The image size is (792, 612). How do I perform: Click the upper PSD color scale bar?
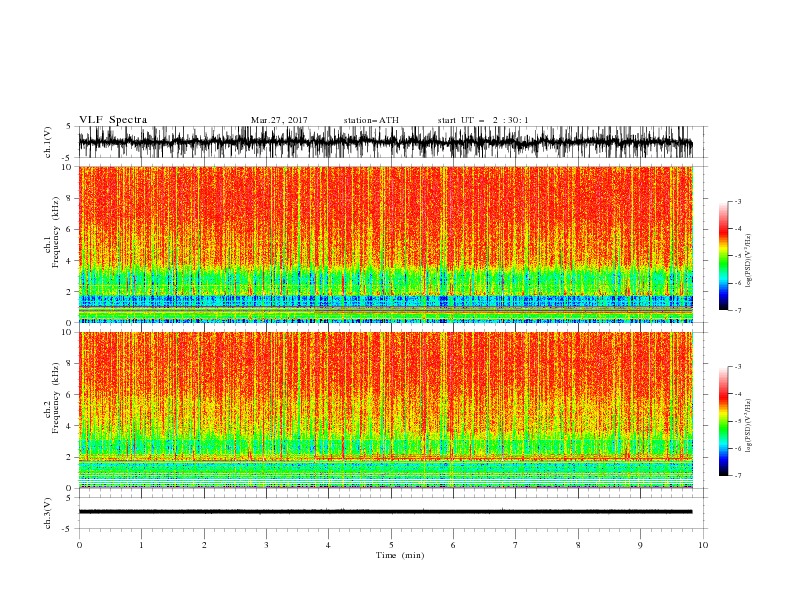click(723, 256)
